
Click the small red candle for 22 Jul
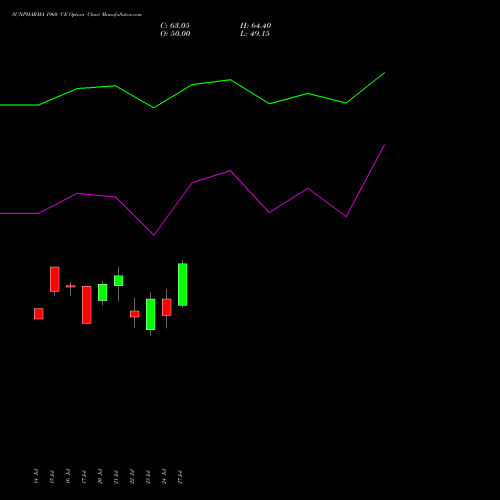(135, 314)
